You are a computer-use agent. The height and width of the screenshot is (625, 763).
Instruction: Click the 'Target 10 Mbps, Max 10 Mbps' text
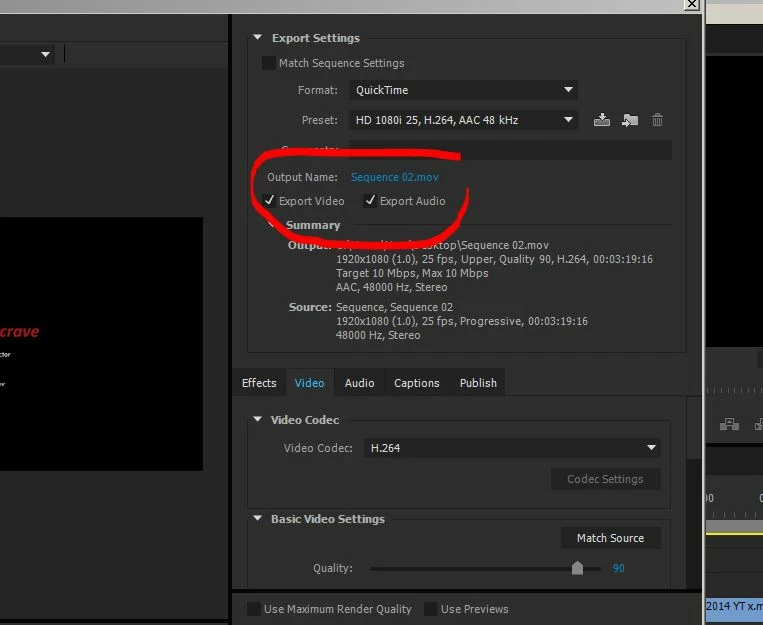click(412, 273)
